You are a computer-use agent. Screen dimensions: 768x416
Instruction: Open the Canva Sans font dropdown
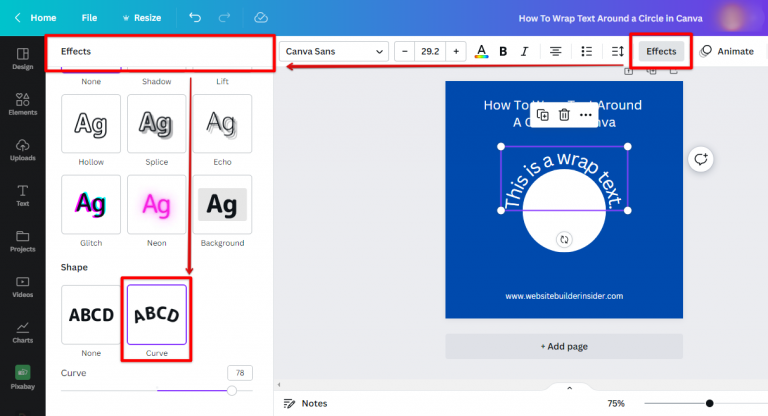click(334, 51)
